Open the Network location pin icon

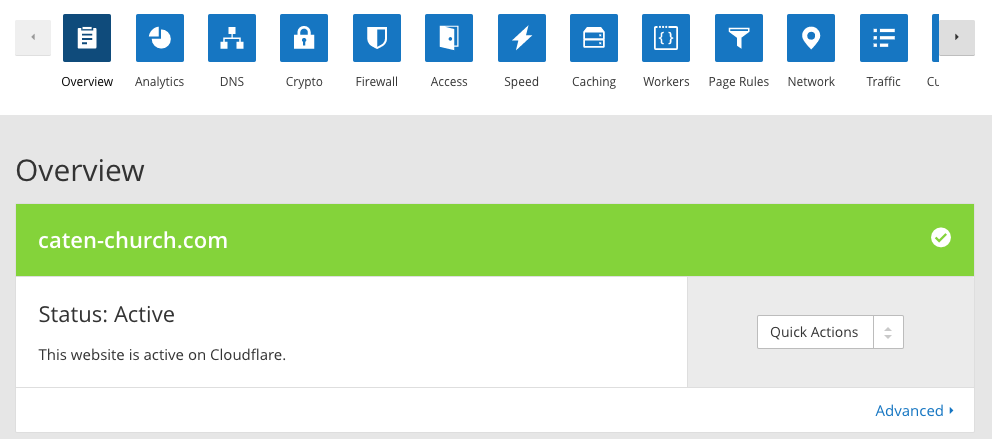click(811, 38)
